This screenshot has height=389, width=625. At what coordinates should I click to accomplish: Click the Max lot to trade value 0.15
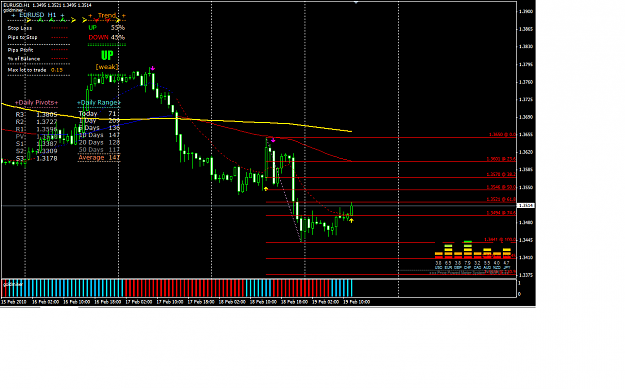click(x=57, y=70)
